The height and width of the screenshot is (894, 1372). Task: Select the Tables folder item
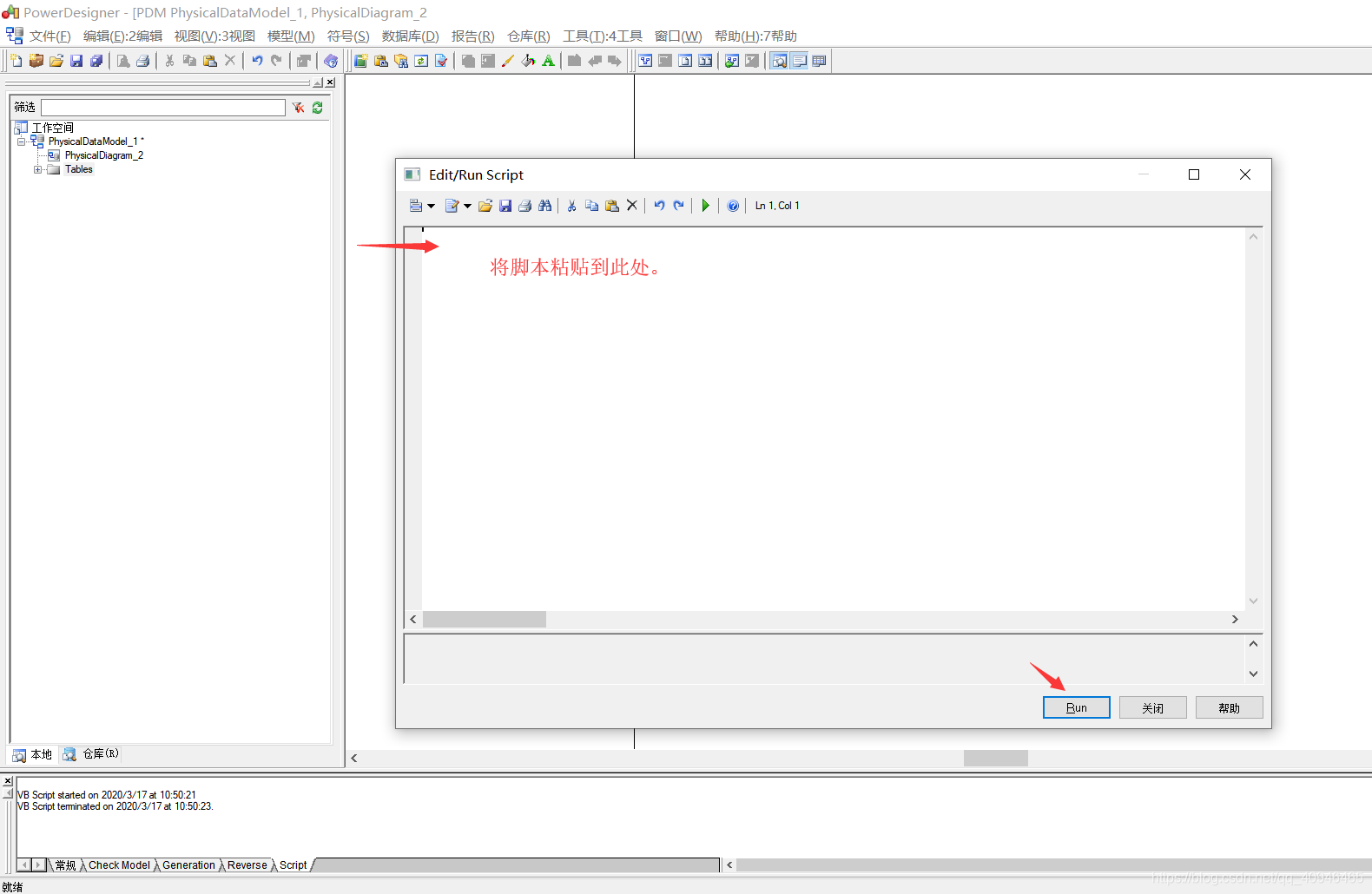point(78,169)
